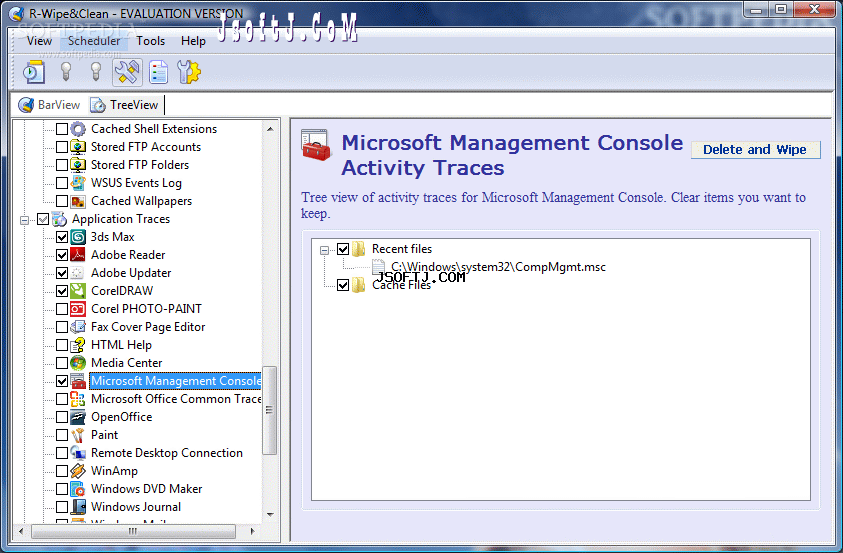This screenshot has width=843, height=553.
Task: Switch to the TreeView tab
Action: (x=125, y=105)
